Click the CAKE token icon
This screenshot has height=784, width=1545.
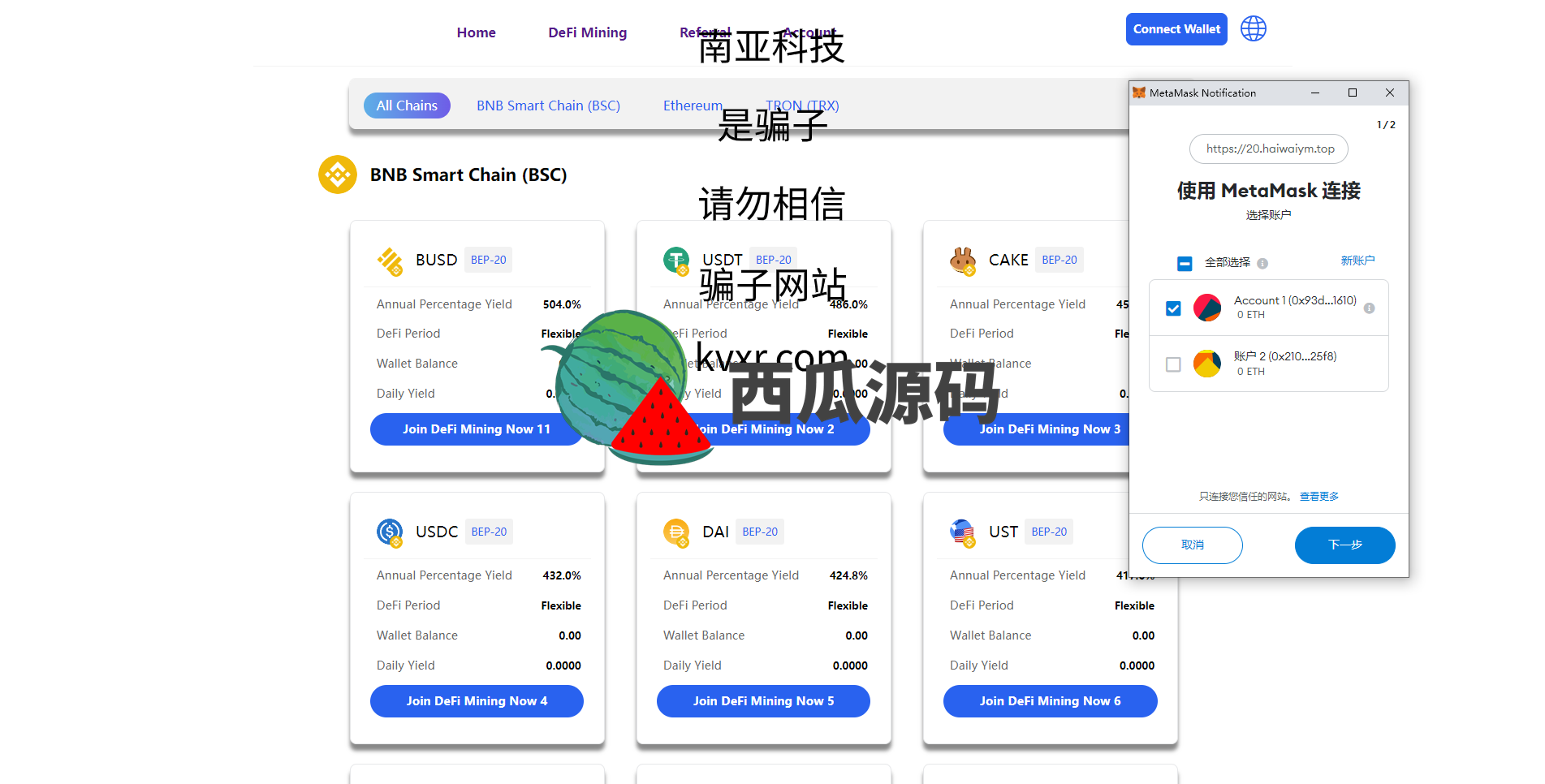963,261
